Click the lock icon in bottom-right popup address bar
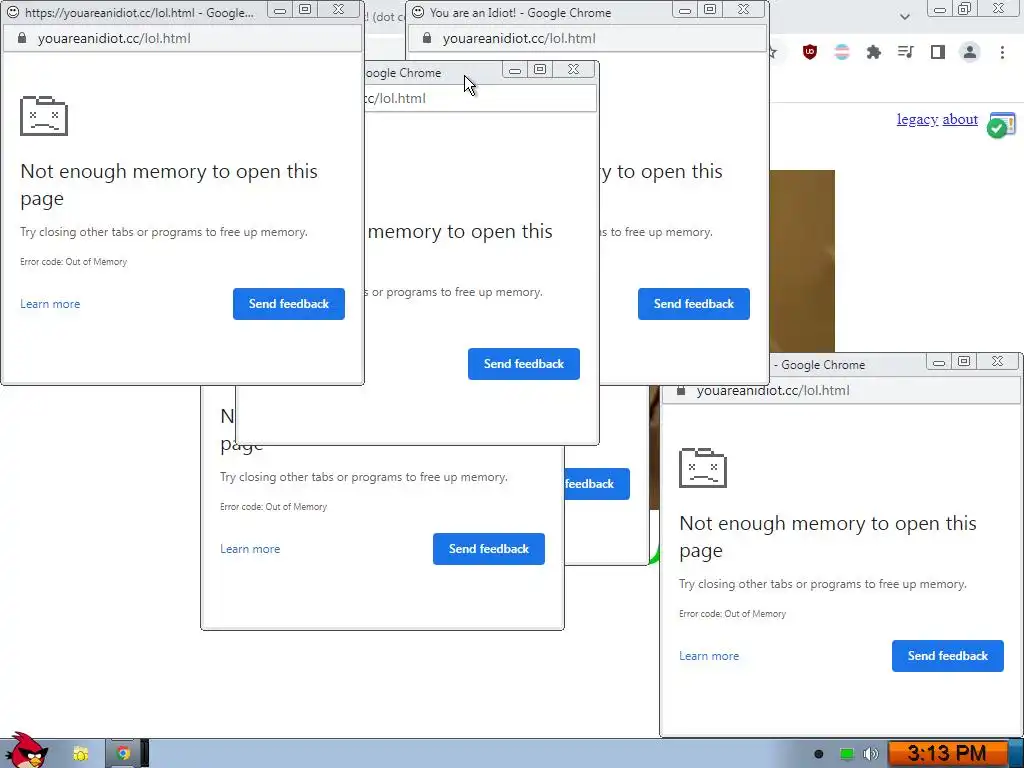 click(681, 391)
